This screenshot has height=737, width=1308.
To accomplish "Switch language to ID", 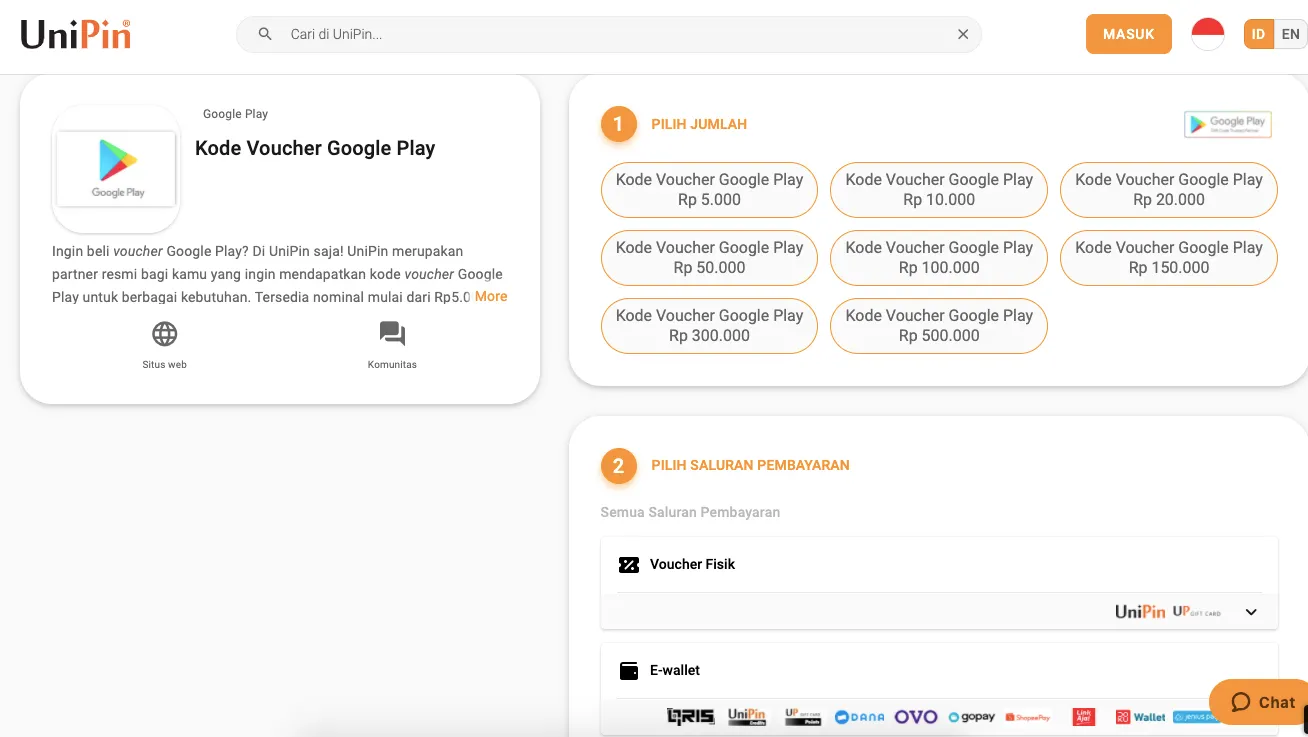I will [1258, 34].
